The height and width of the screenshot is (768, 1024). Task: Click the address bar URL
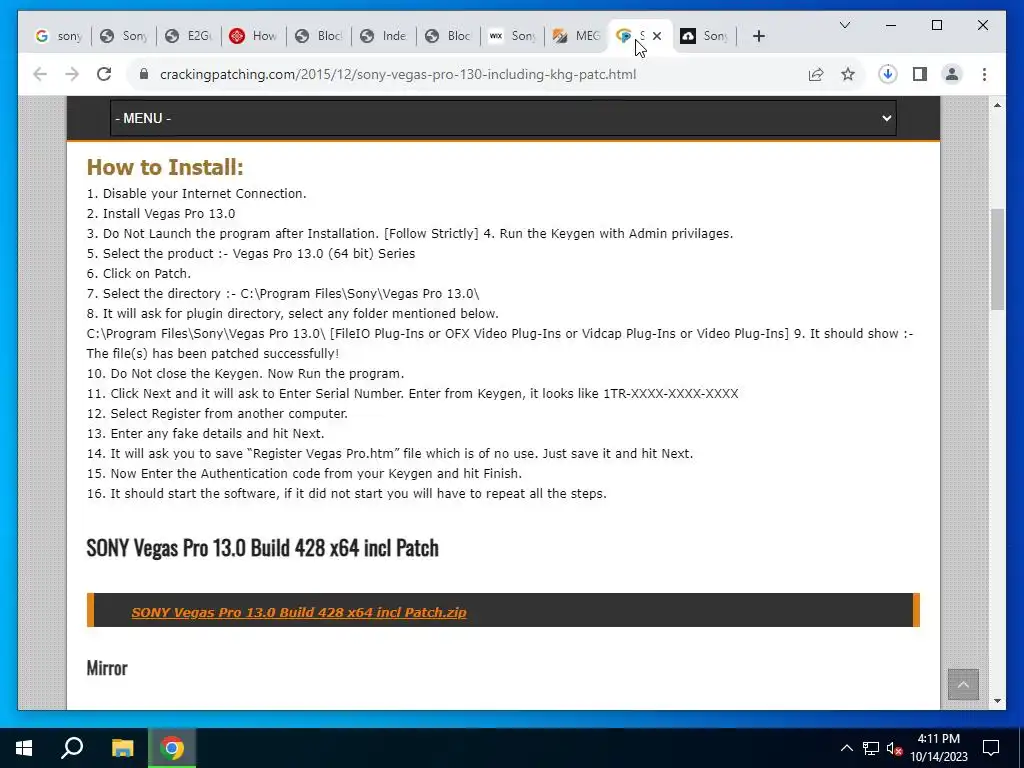398,74
